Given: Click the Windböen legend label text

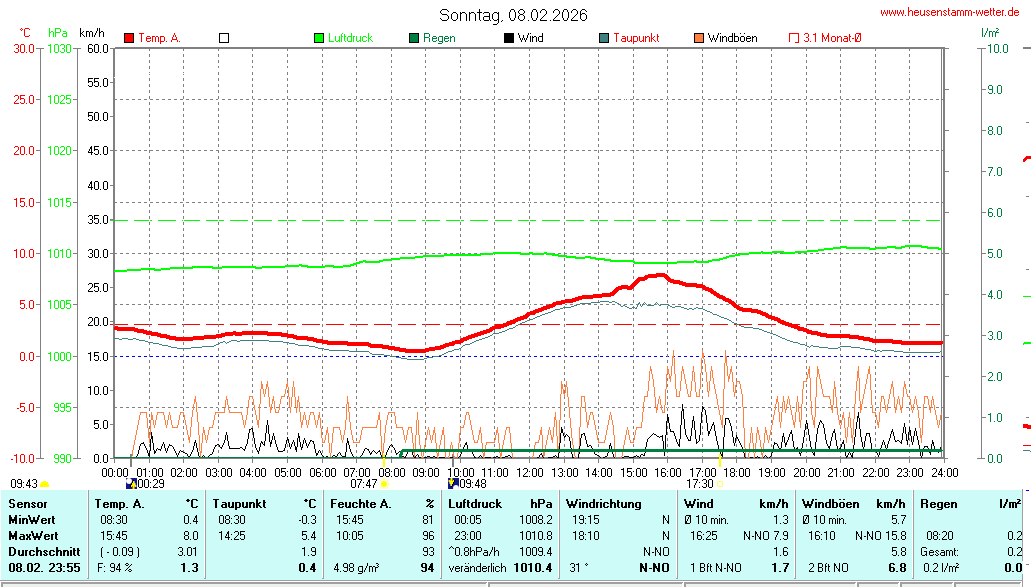Looking at the screenshot, I should click(x=732, y=38).
